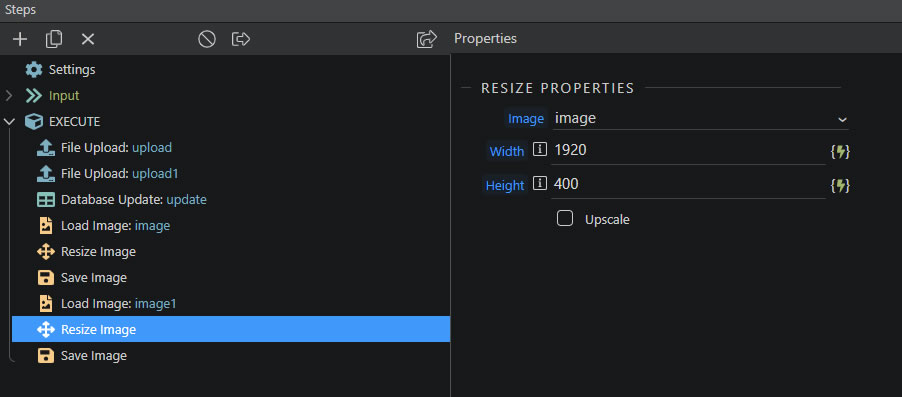Enable the Upscale checkbox

click(x=565, y=219)
